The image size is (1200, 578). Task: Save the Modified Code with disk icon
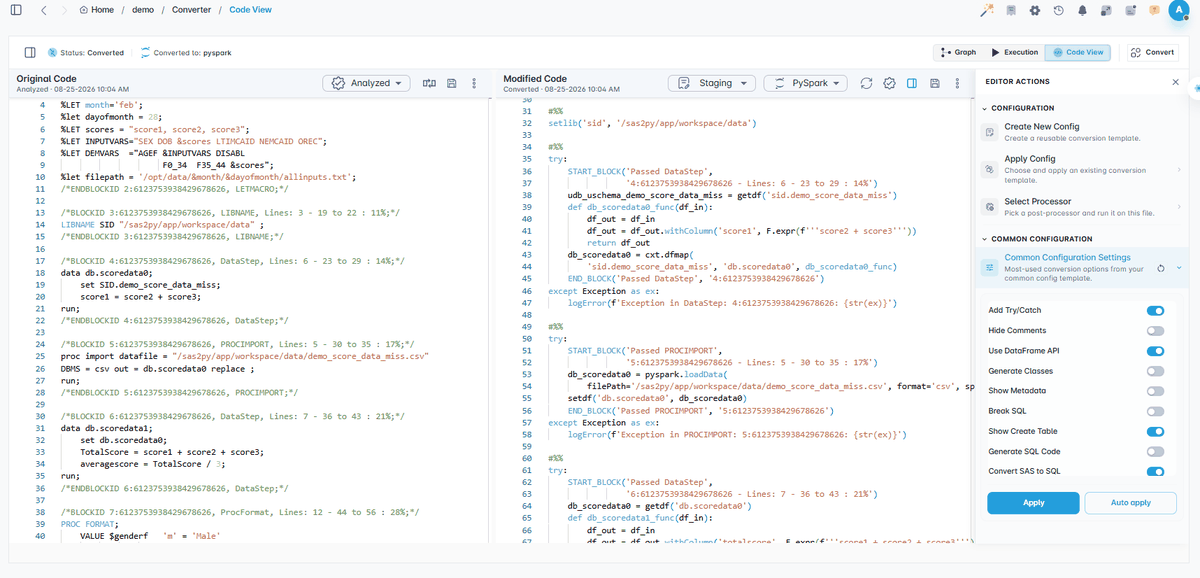click(934, 83)
